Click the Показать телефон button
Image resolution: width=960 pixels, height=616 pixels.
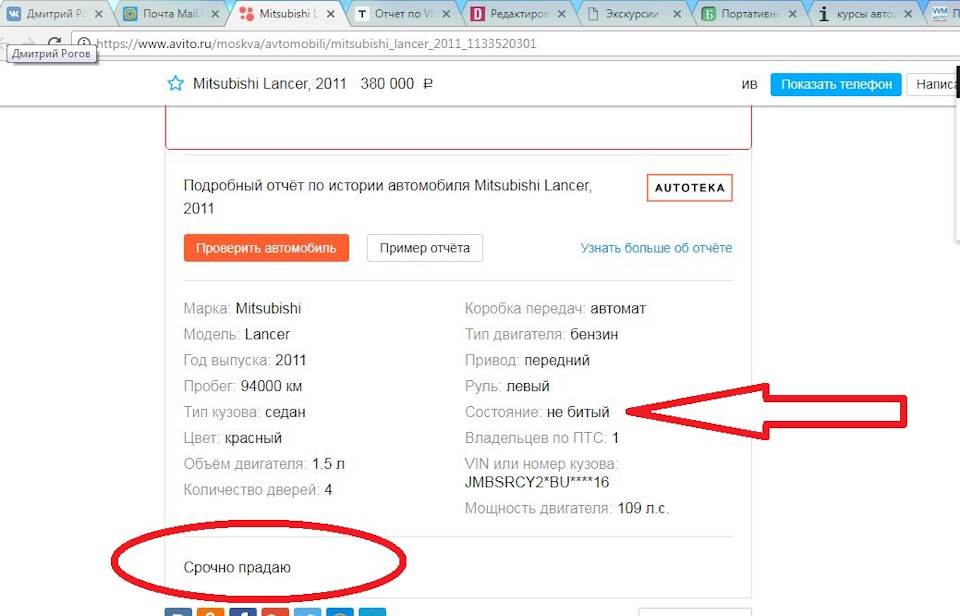click(x=836, y=84)
